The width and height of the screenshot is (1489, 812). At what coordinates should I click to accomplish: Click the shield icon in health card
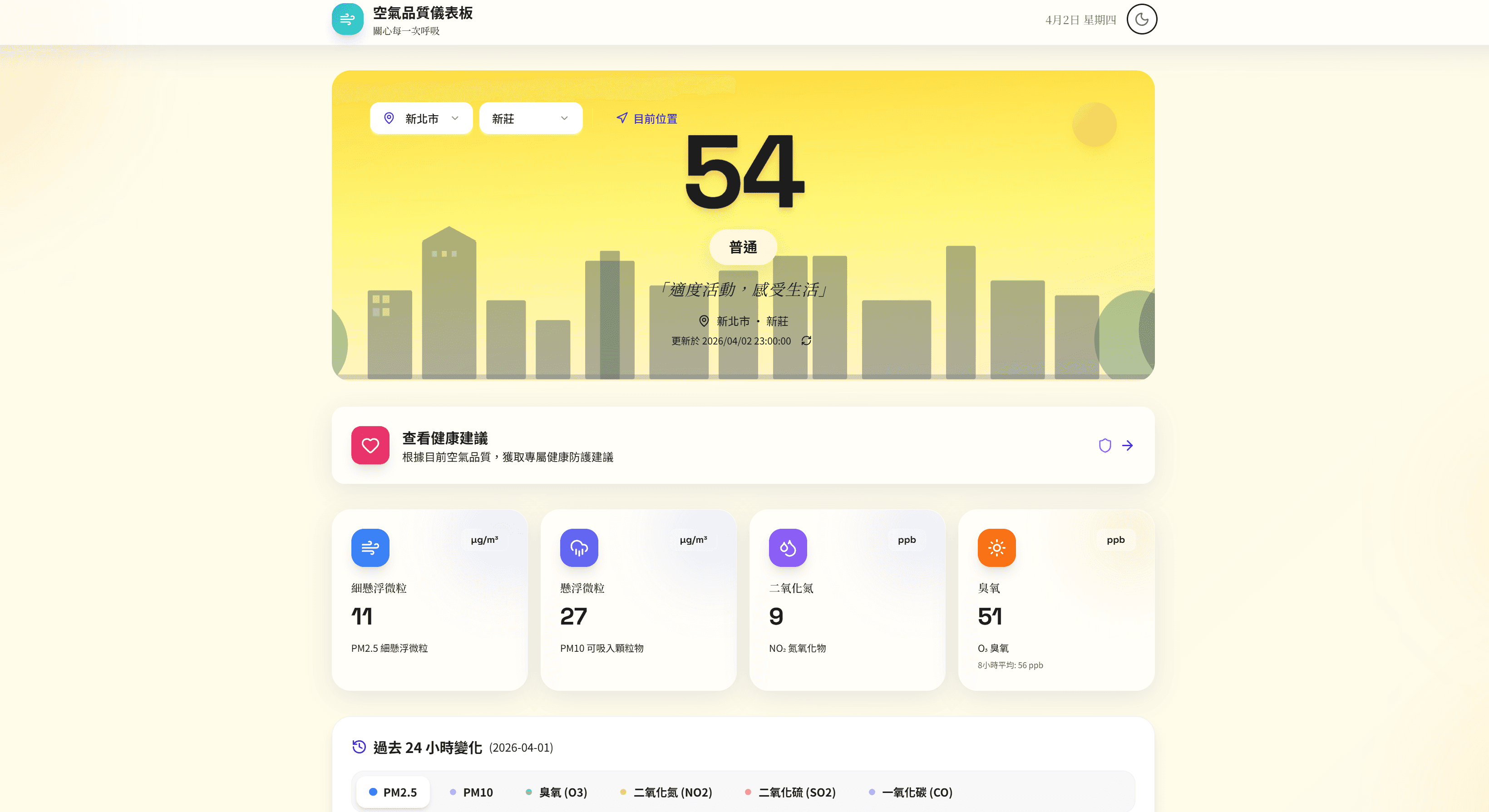point(1104,445)
